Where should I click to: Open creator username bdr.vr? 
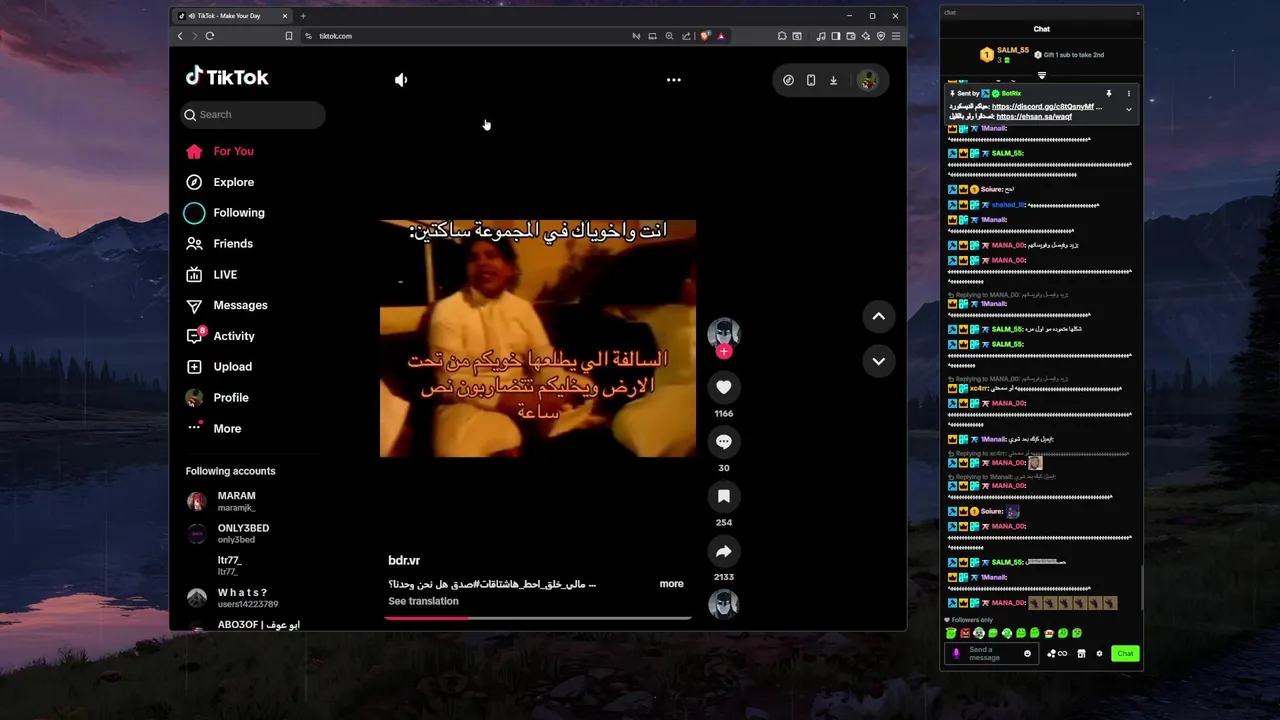404,561
